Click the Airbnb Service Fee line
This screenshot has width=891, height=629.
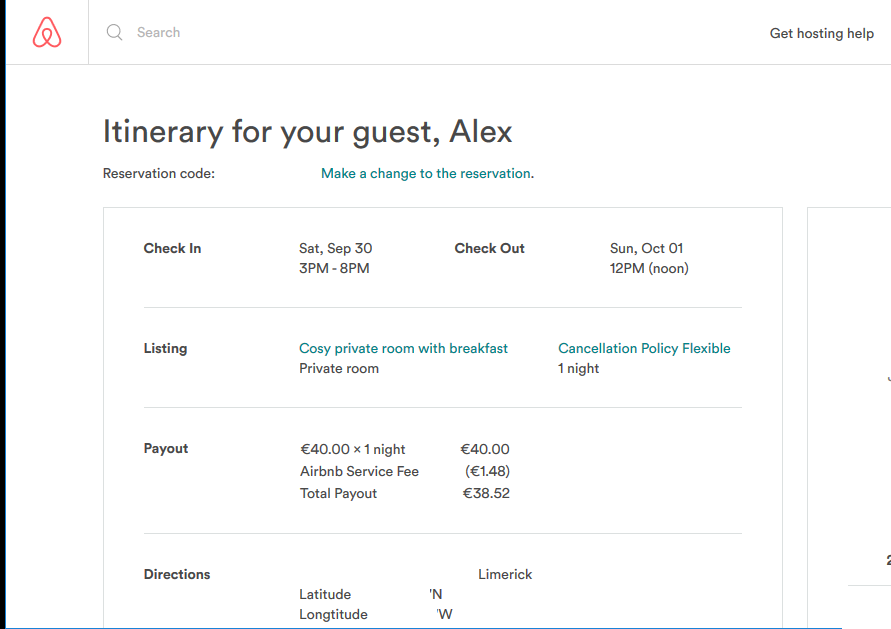pyautogui.click(x=359, y=472)
